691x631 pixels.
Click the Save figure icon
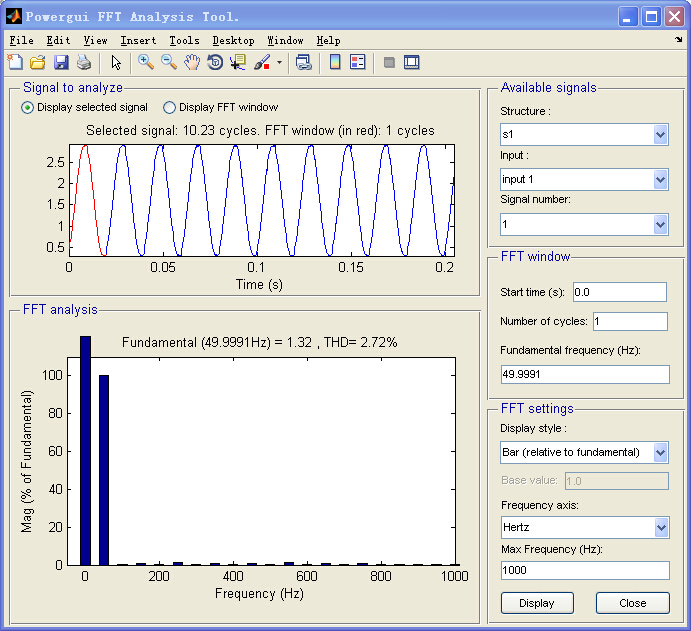[x=61, y=63]
